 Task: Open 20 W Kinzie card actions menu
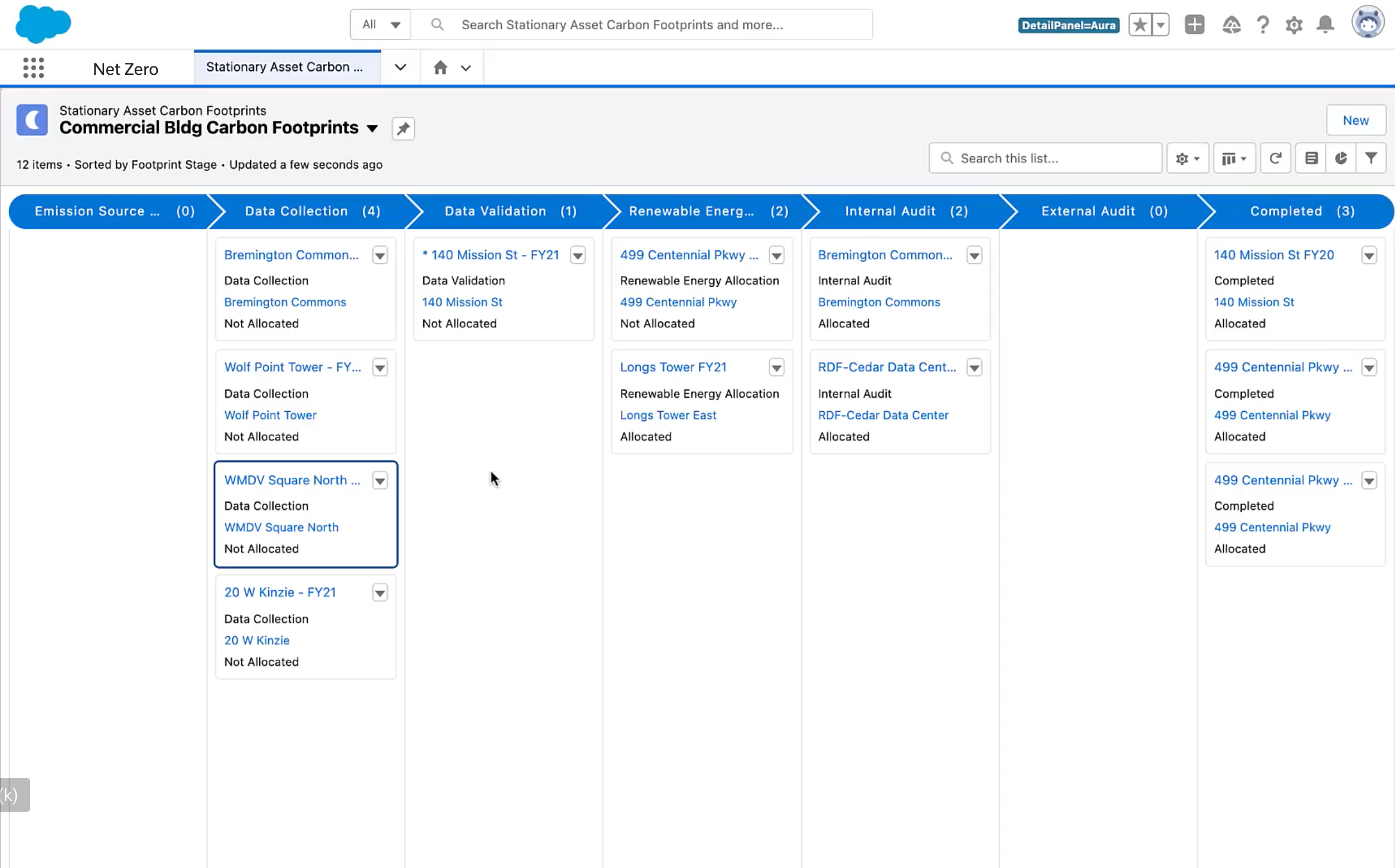(x=380, y=593)
